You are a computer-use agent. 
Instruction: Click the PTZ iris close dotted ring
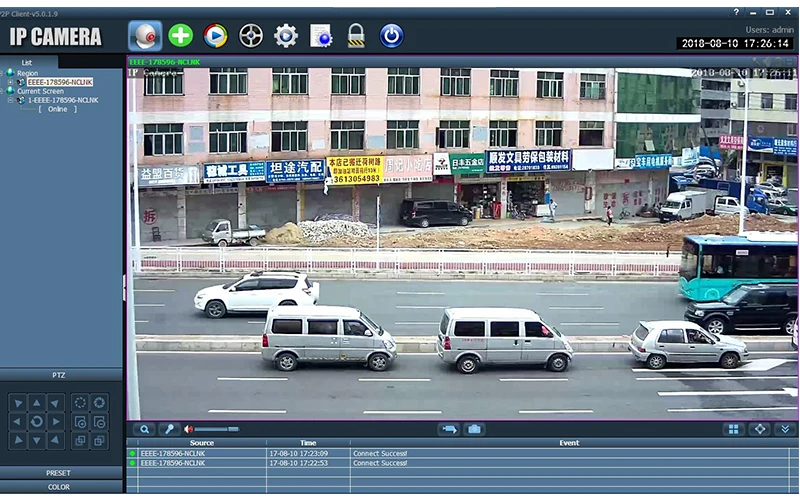pyautogui.click(x=80, y=403)
